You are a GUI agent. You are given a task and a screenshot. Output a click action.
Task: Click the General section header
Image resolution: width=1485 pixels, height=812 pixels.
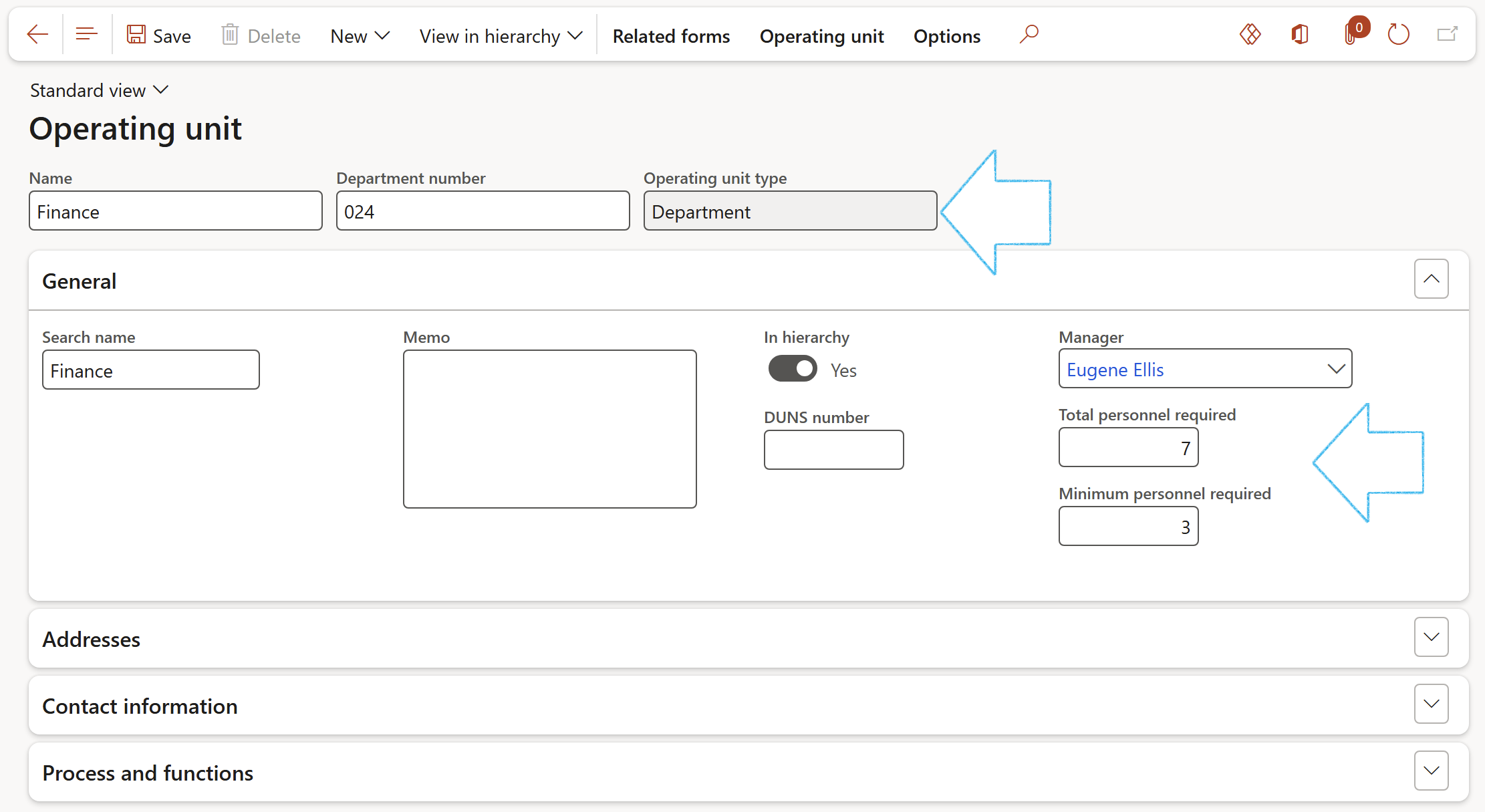click(79, 281)
